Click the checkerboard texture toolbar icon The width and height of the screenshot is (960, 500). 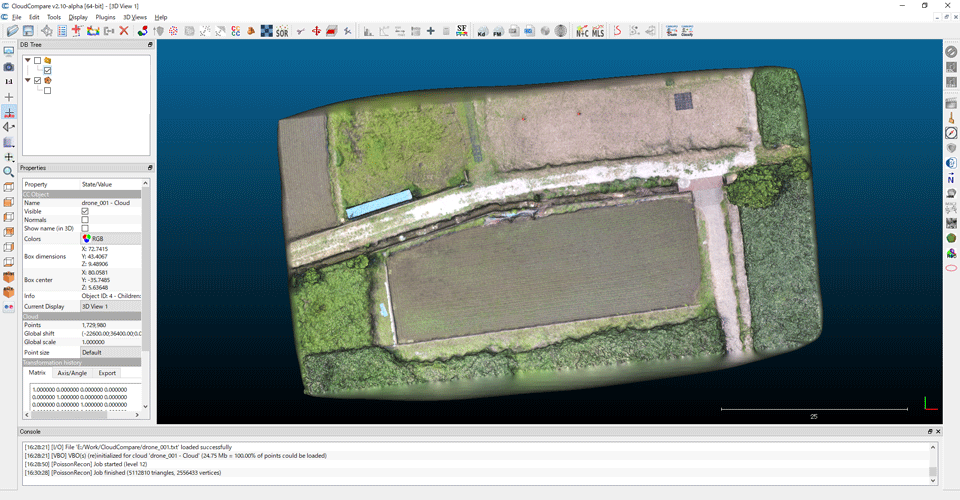[x=266, y=31]
